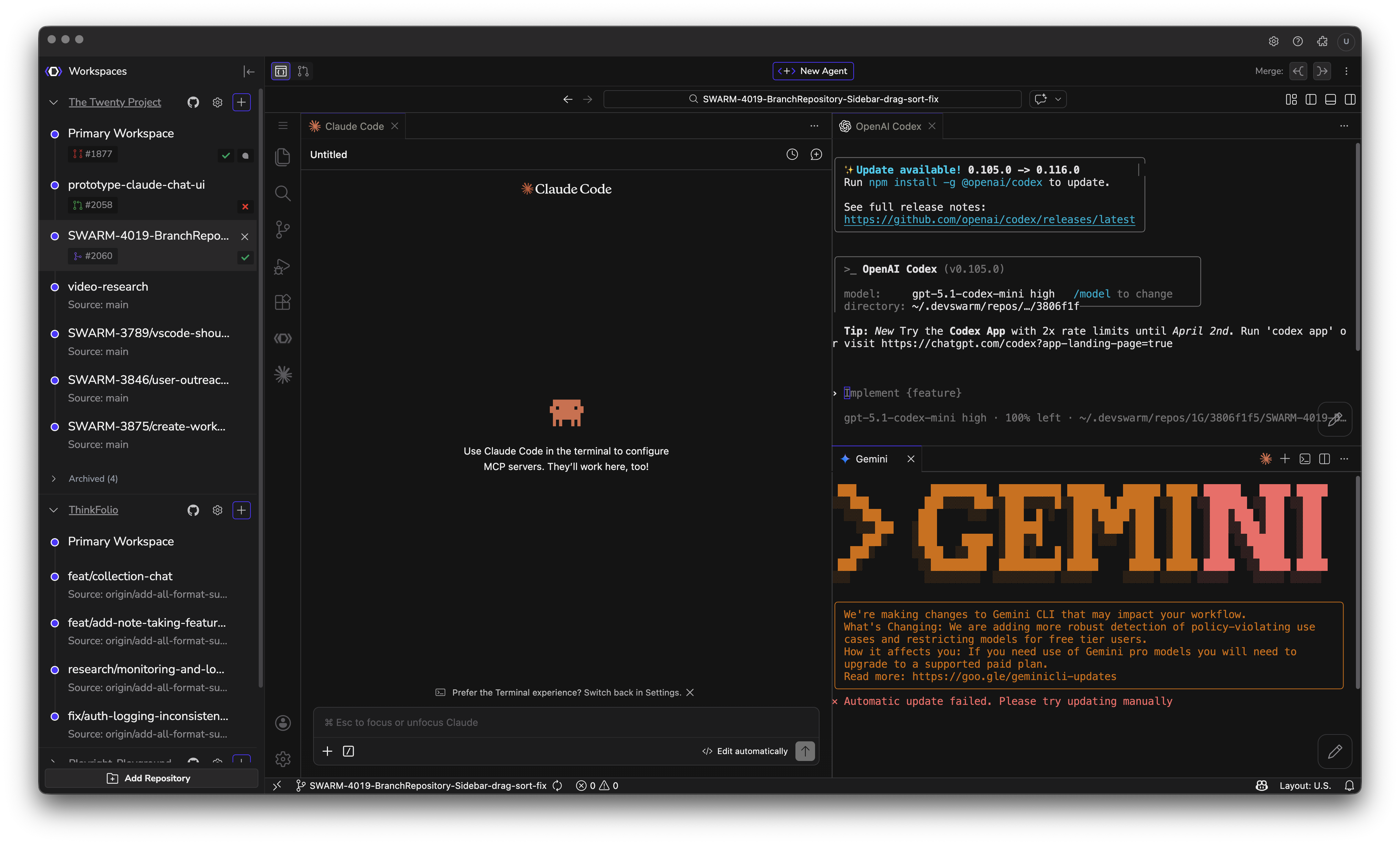Click slash command icon in Claude input
Screen dimensions: 1400x845
point(348,751)
